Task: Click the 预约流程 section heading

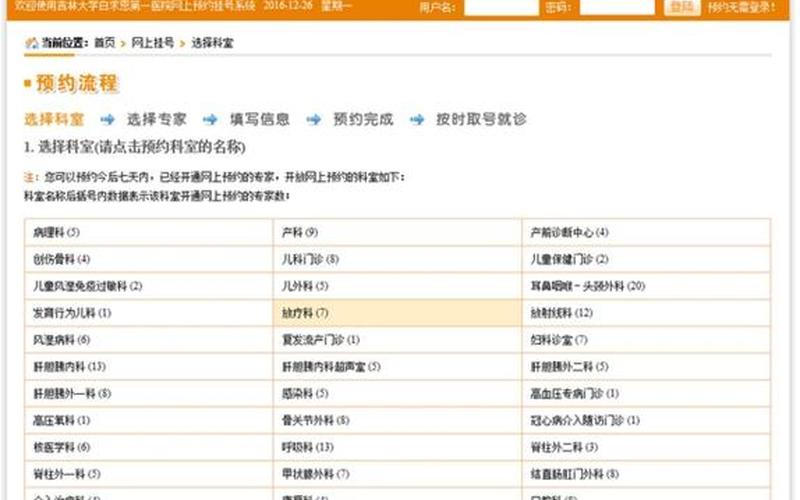Action: point(78,84)
